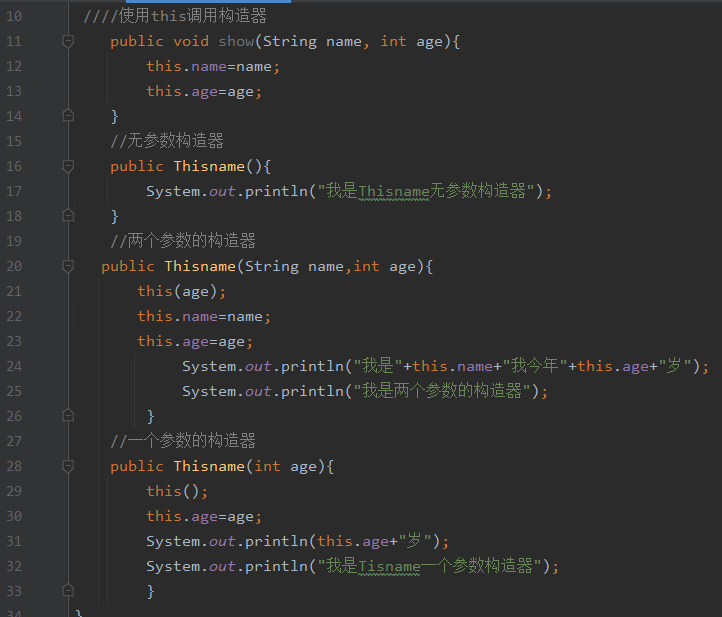Click the string 我是Thisname无参数构造器
The image size is (722, 617).
click(425, 191)
